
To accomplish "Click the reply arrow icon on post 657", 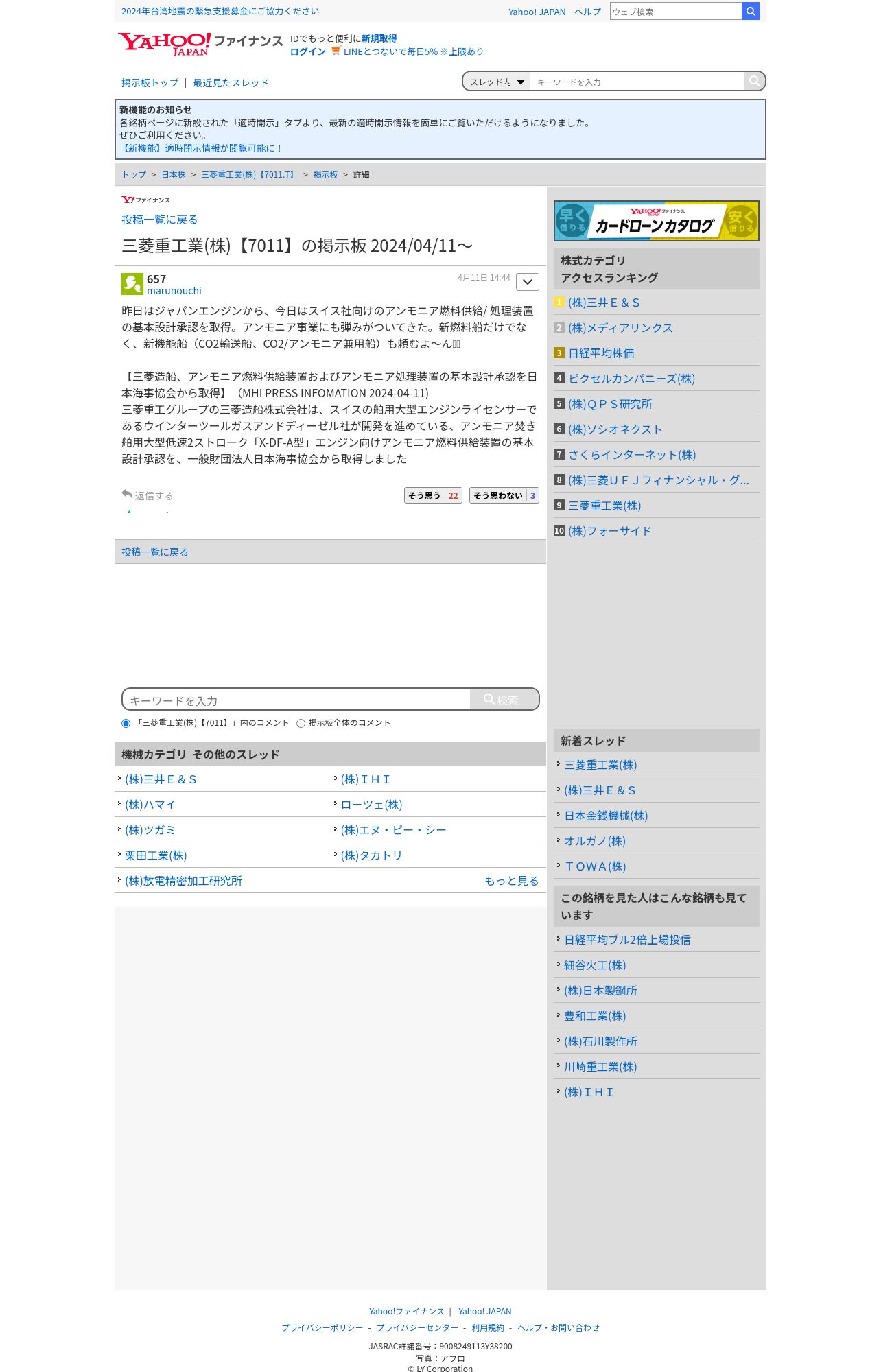I will pyautogui.click(x=127, y=494).
